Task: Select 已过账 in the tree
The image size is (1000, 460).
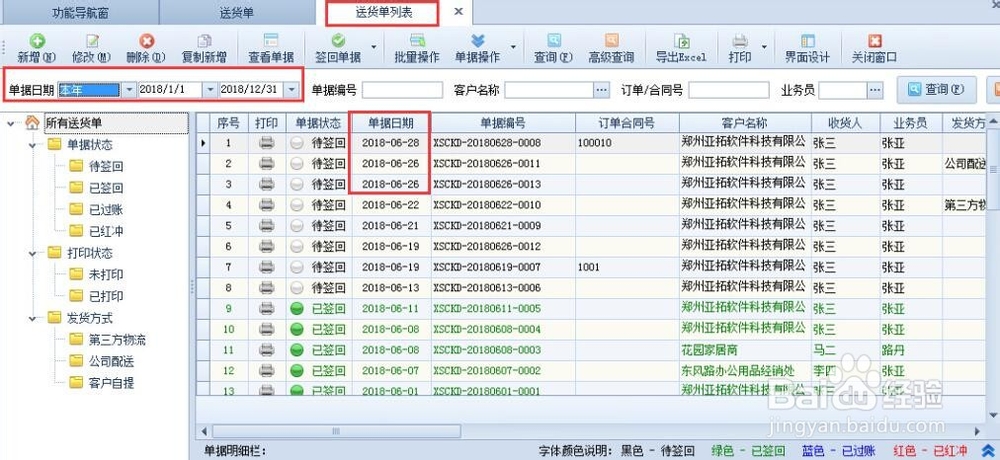Action: tap(106, 209)
